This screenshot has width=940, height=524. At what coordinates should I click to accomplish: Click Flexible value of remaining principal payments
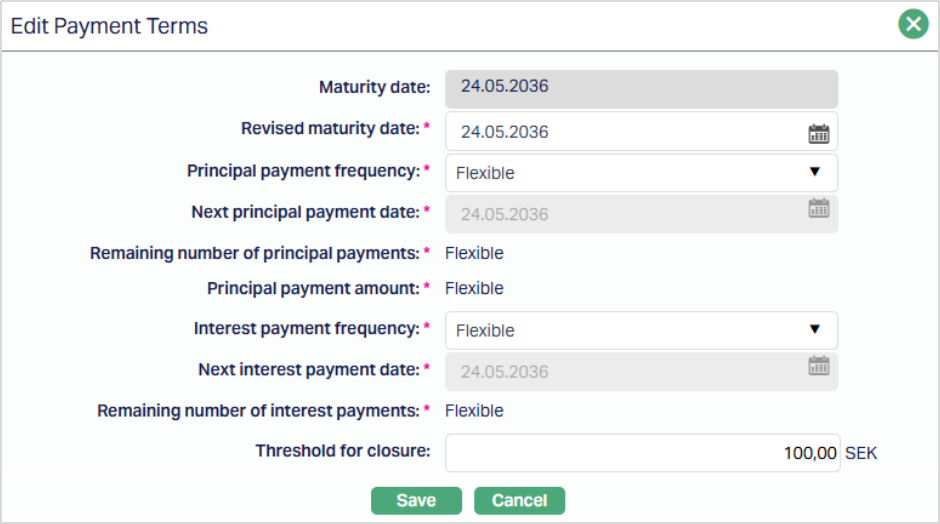pyautogui.click(x=474, y=253)
